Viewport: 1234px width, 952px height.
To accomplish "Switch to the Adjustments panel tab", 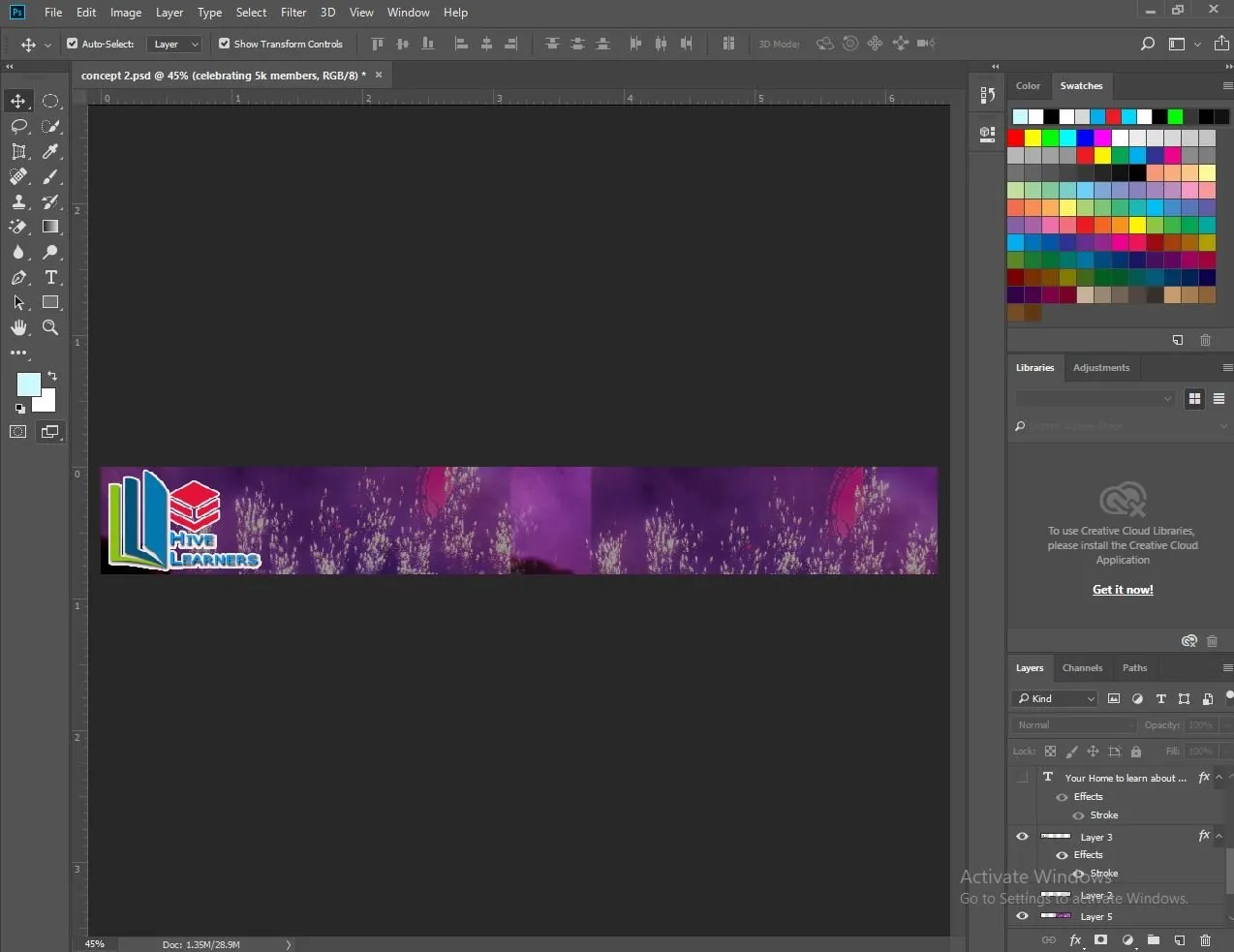I will 1100,367.
